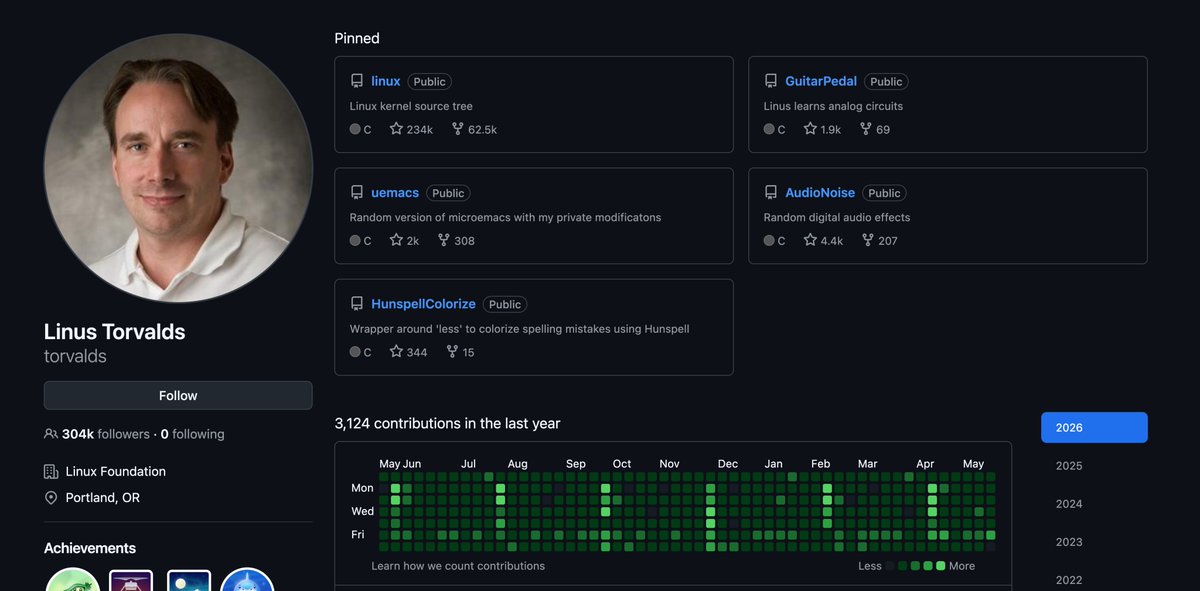Click the Achievements heading
Image resolution: width=1200 pixels, height=591 pixels.
90,548
